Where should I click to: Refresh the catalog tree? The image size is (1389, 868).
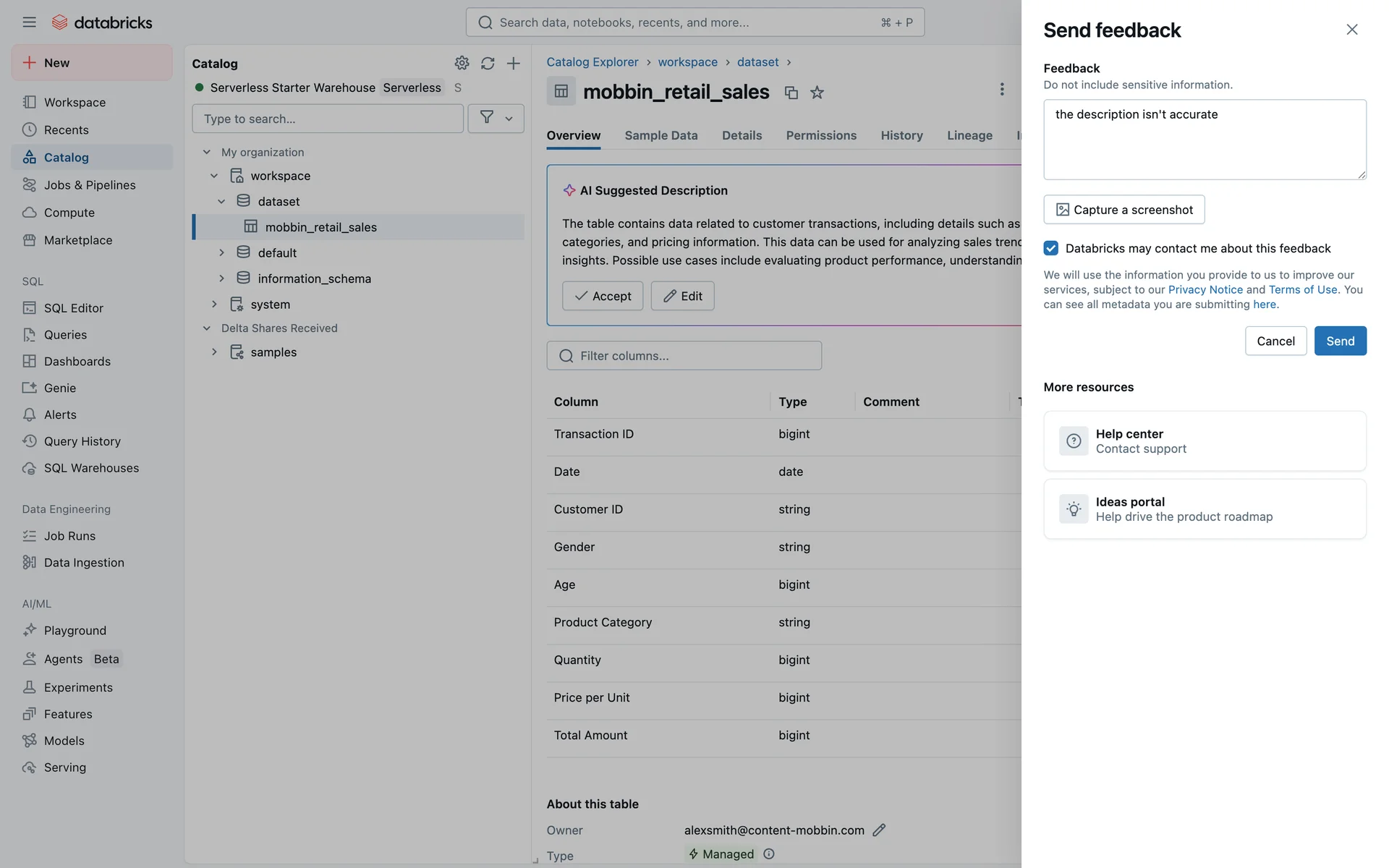(x=488, y=63)
